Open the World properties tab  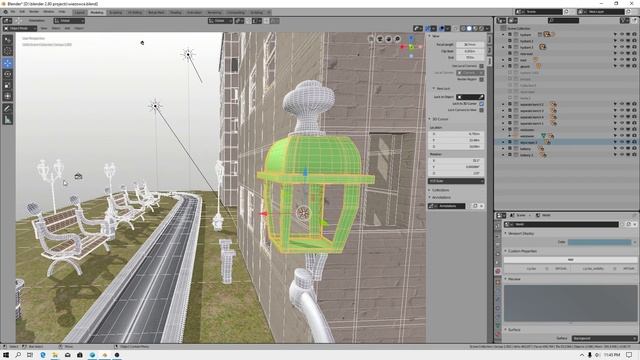[x=498, y=271]
